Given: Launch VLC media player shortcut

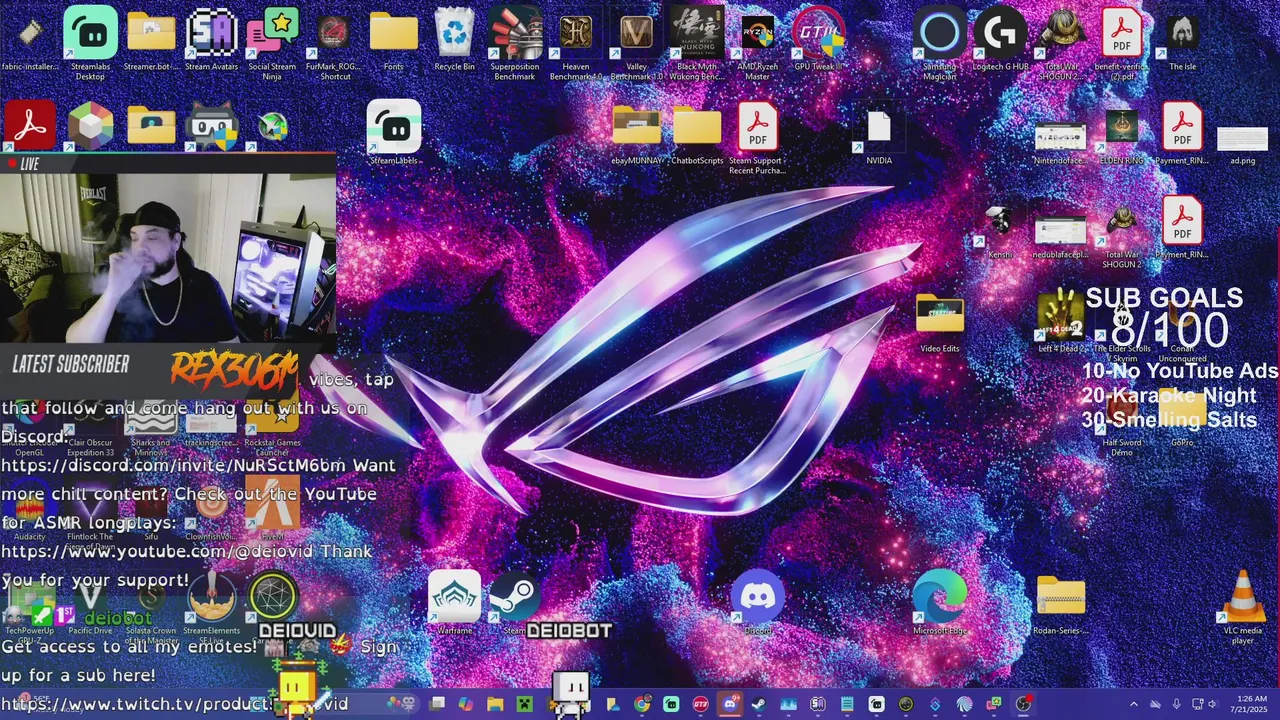Looking at the screenshot, I should [1243, 605].
